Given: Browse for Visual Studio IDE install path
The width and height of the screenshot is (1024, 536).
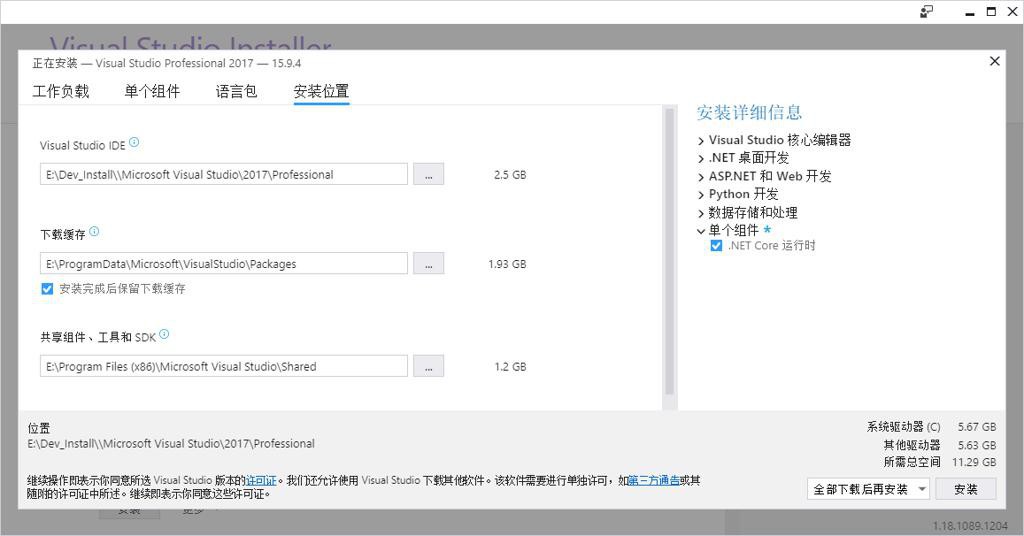Looking at the screenshot, I should [x=428, y=174].
